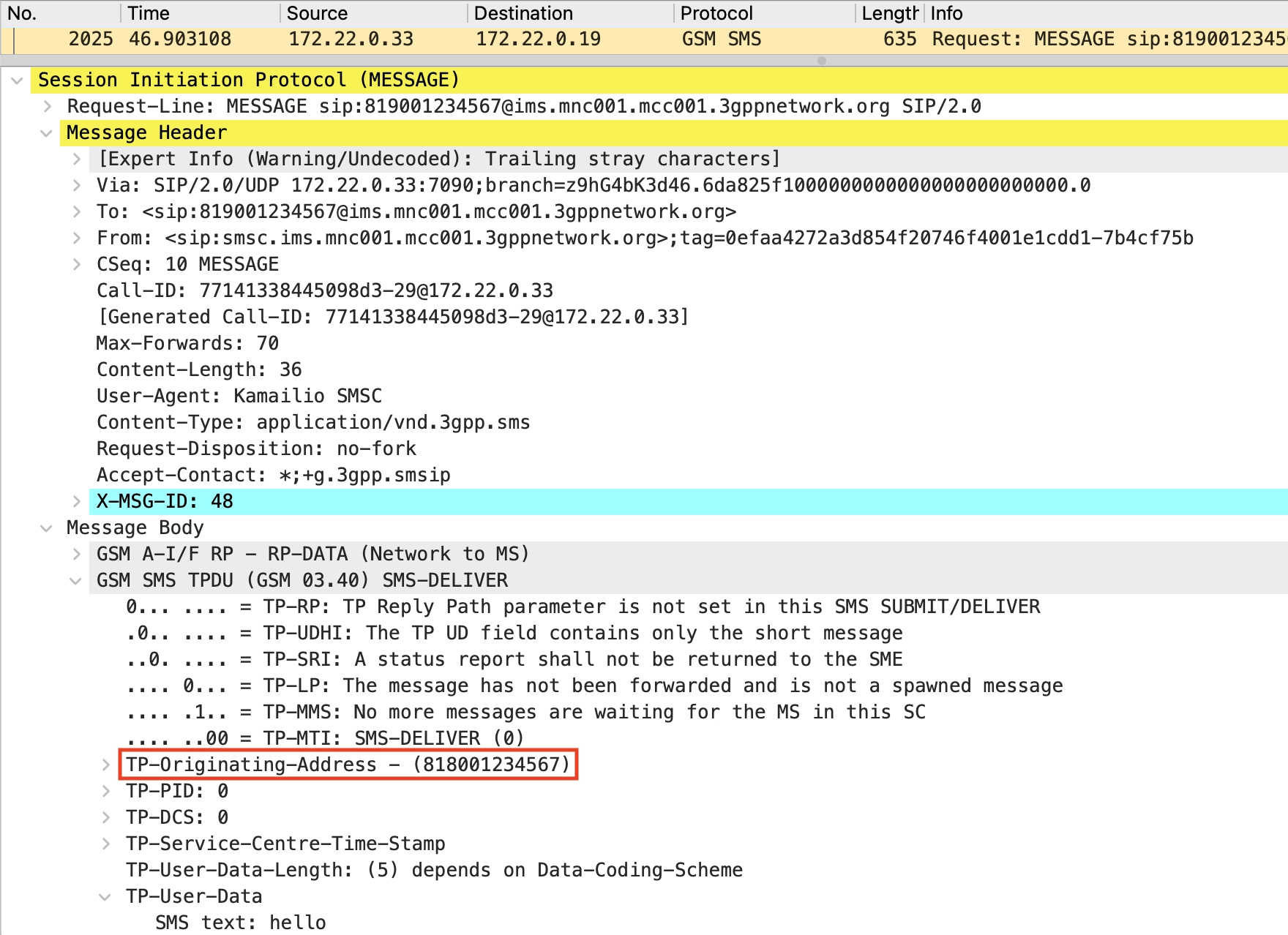Click the Protocol column header
The width and height of the screenshot is (1288, 935).
coord(716,13)
